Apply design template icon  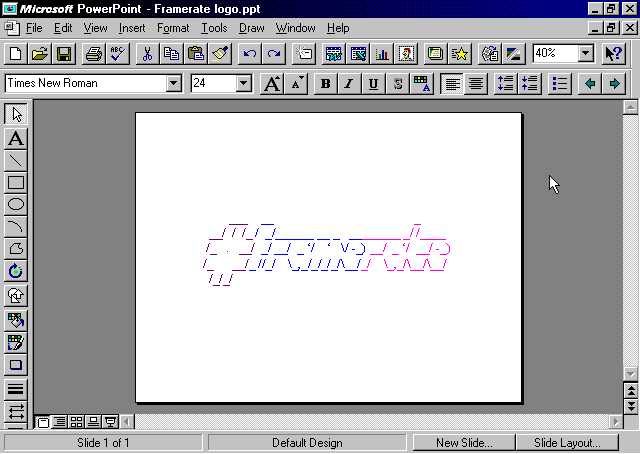pyautogui.click(x=435, y=53)
